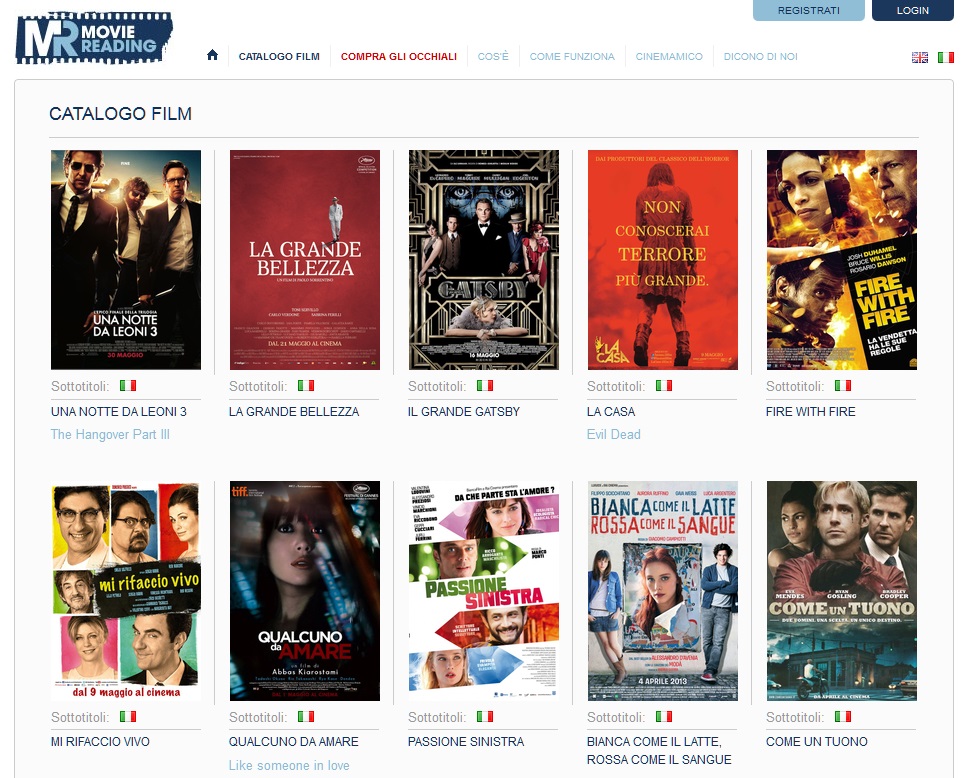Open the Fire With Fire poster
This screenshot has height=778, width=966.
click(842, 259)
